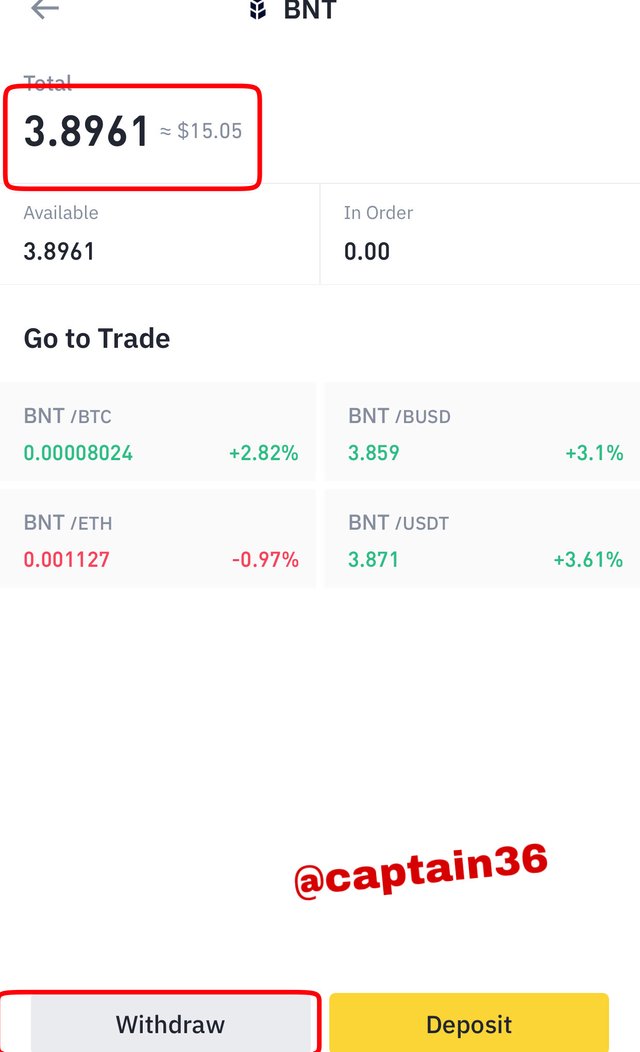This screenshot has width=640, height=1052.
Task: Open the BNT/BUSD trading pair
Action: click(482, 431)
